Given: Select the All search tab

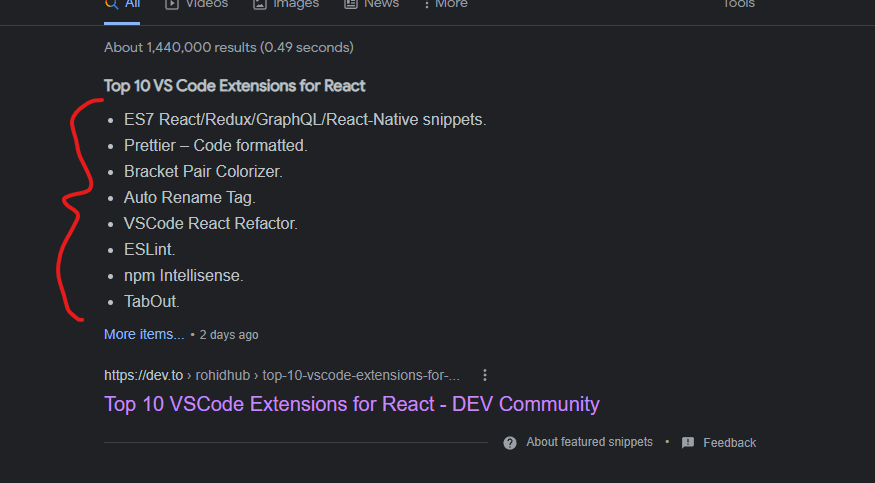Looking at the screenshot, I should tap(122, 4).
